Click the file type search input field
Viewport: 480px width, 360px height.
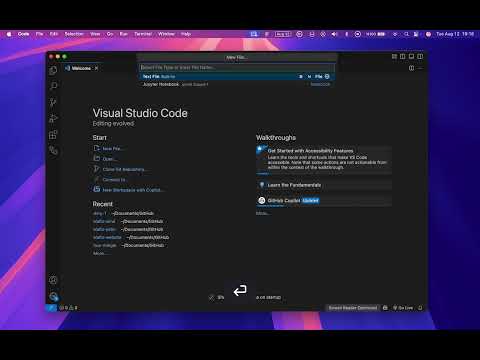click(237, 67)
